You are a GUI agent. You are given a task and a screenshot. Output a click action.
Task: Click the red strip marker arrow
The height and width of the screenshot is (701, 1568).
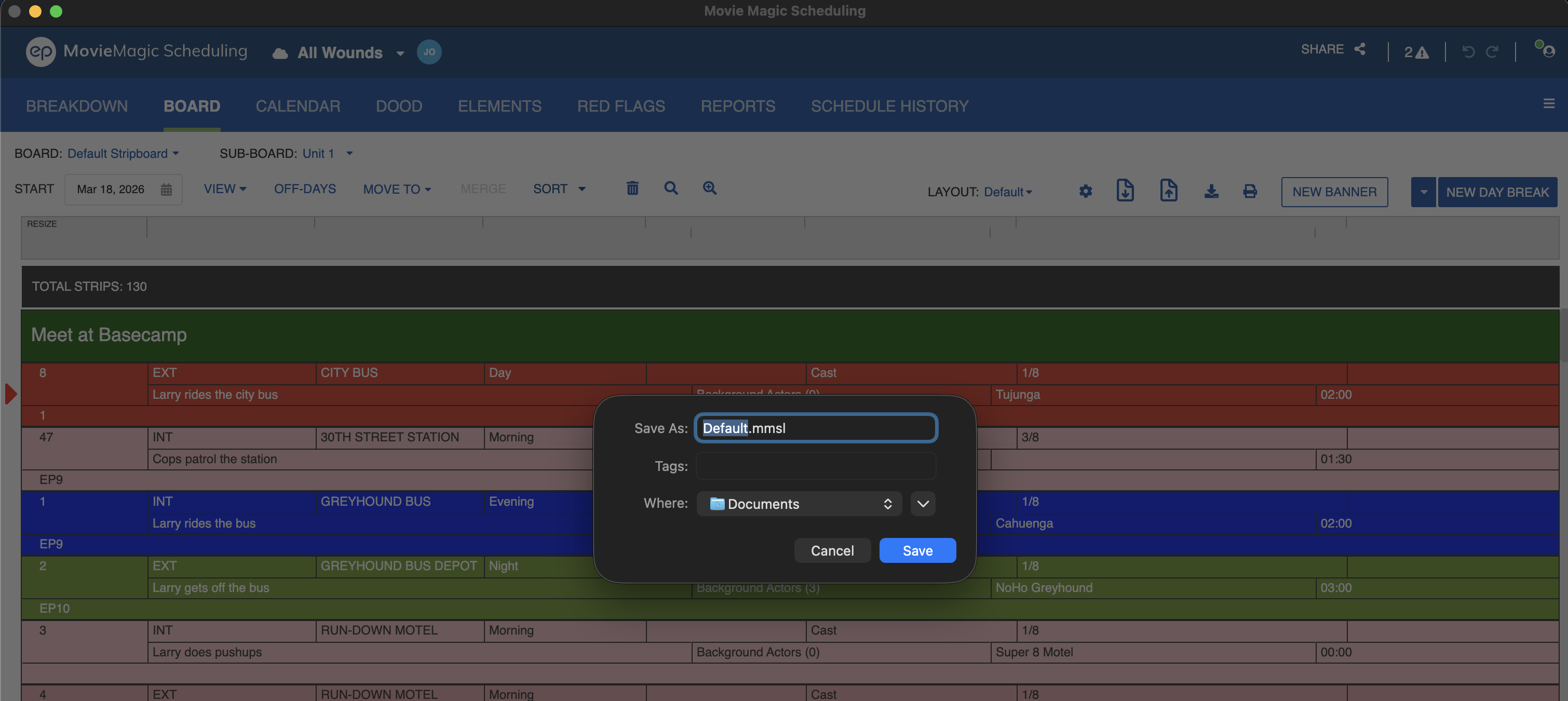(x=11, y=394)
